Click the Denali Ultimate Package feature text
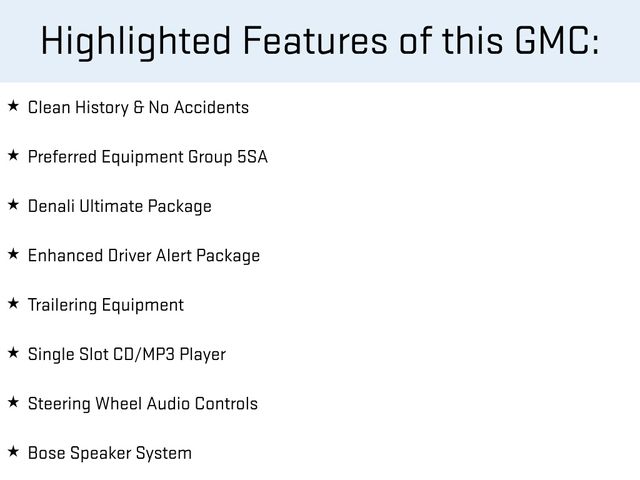This screenshot has width=640, height=480. tap(119, 206)
